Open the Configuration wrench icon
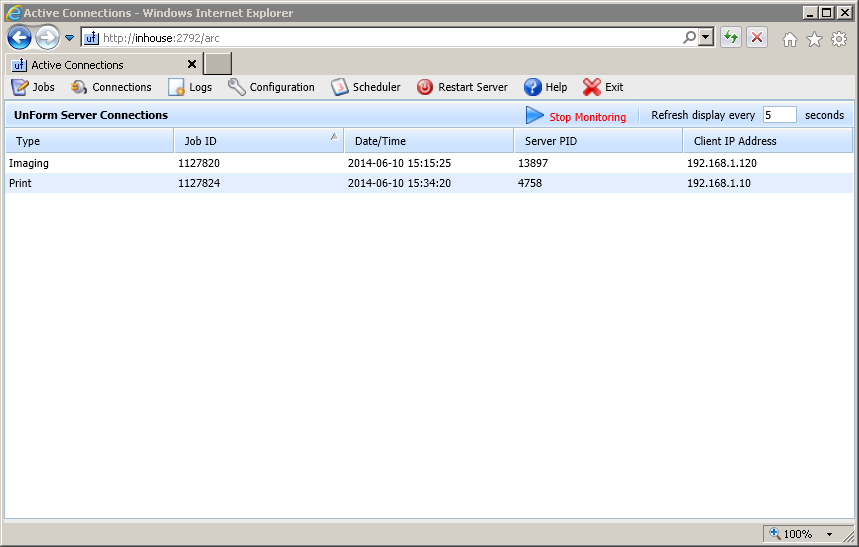This screenshot has height=547, width=859. click(236, 87)
